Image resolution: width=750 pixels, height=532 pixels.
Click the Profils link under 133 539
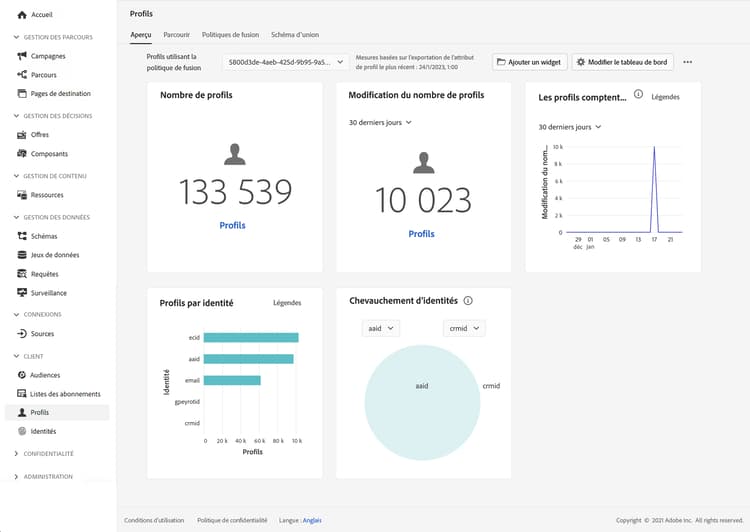pos(232,225)
